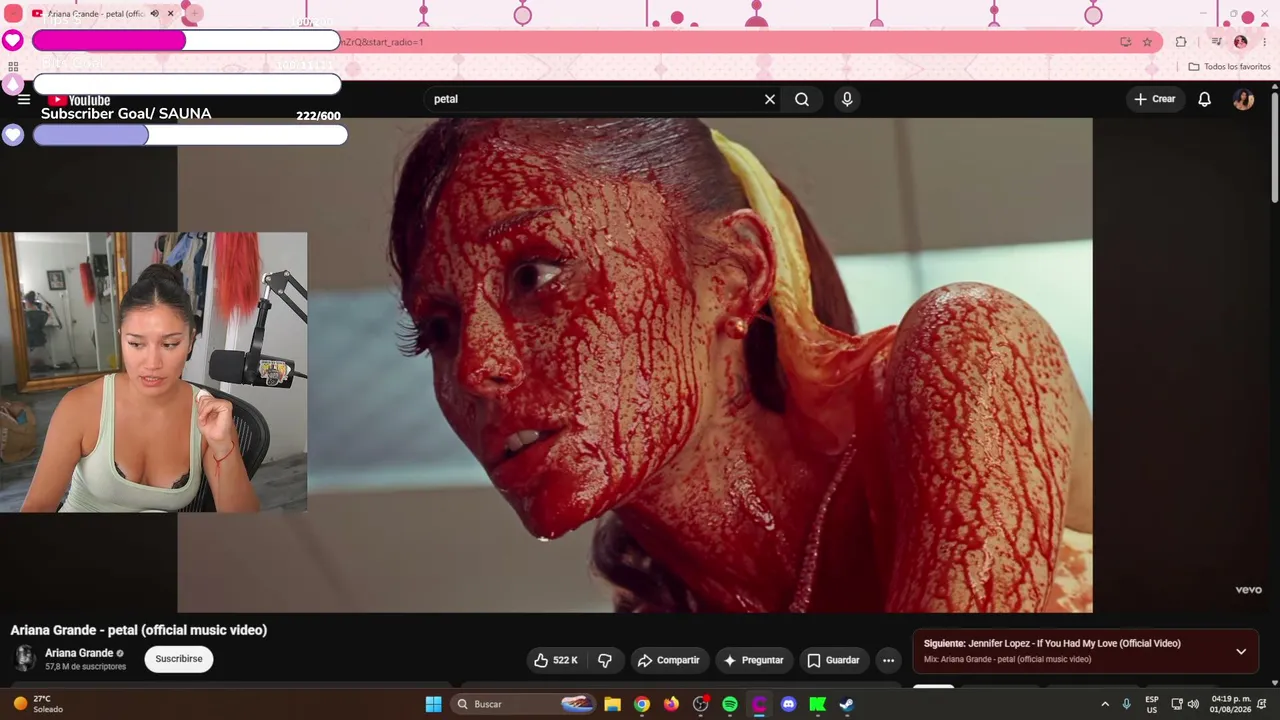Open the clock showing 04:19 p. m.
The height and width of the screenshot is (720, 1280).
click(1231, 704)
